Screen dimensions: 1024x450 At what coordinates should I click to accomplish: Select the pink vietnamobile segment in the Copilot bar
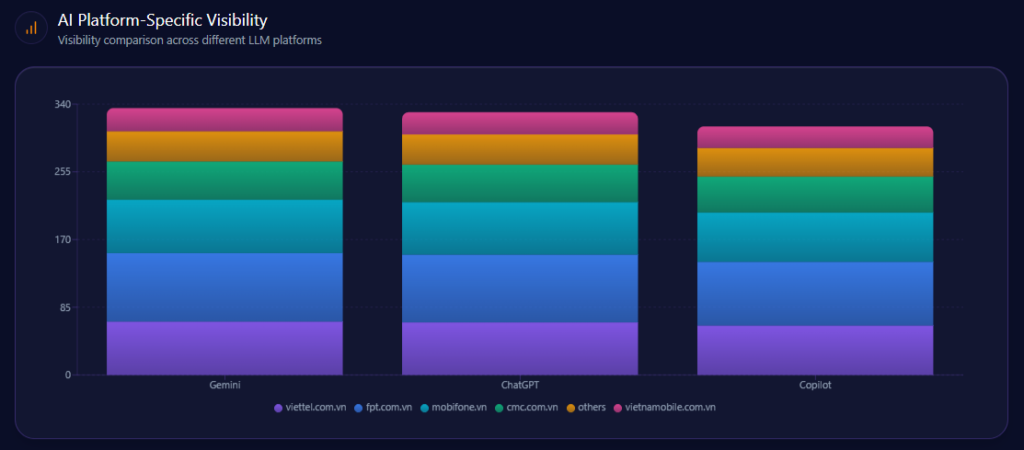[815, 137]
